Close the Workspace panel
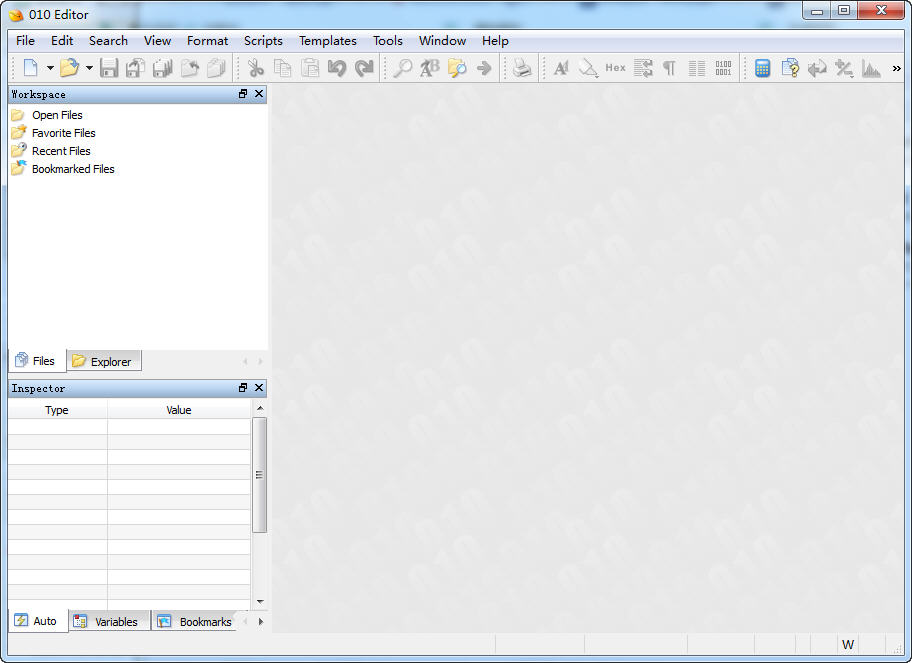 click(259, 94)
